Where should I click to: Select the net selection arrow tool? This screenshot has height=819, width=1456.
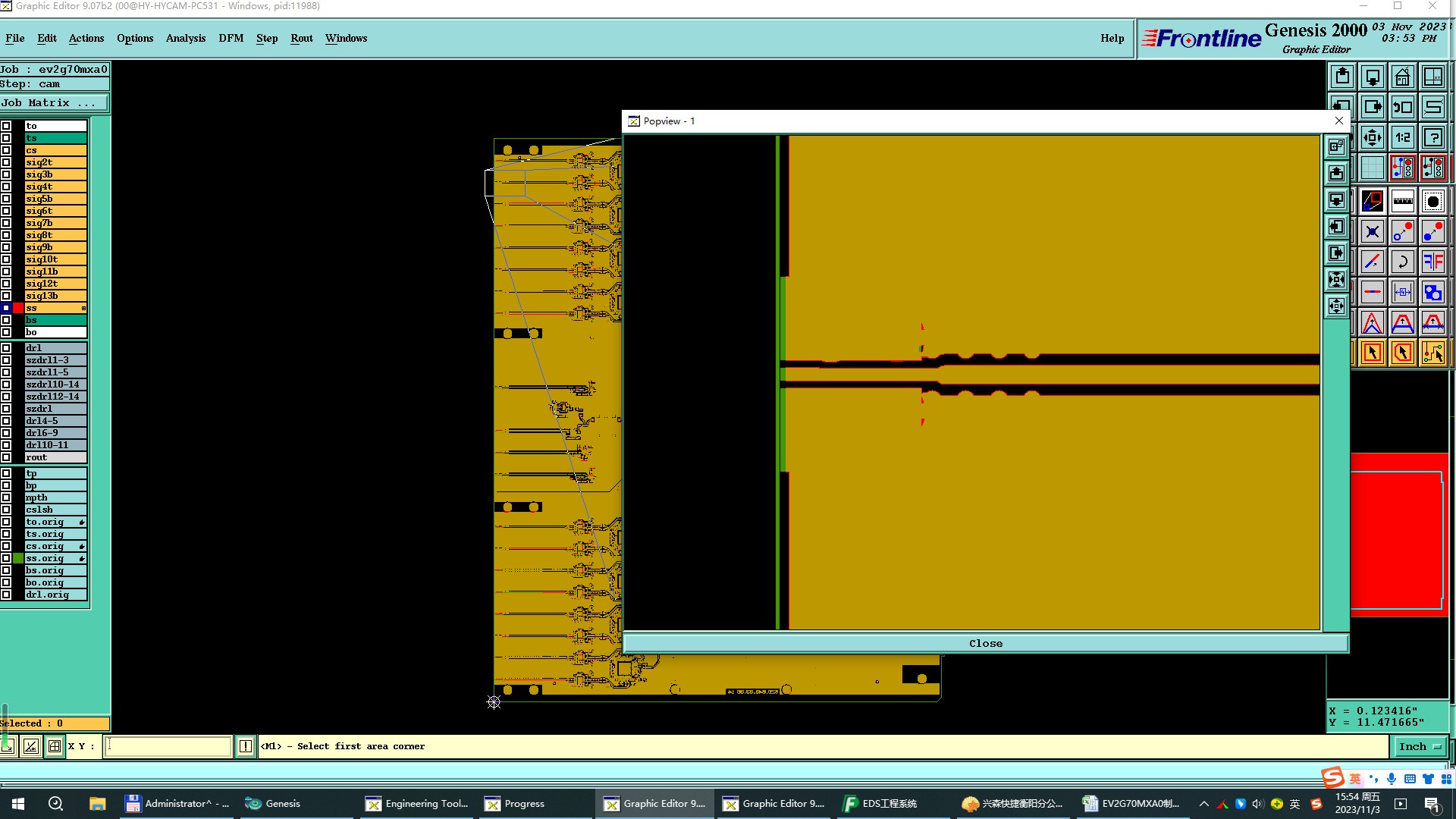[x=1432, y=353]
